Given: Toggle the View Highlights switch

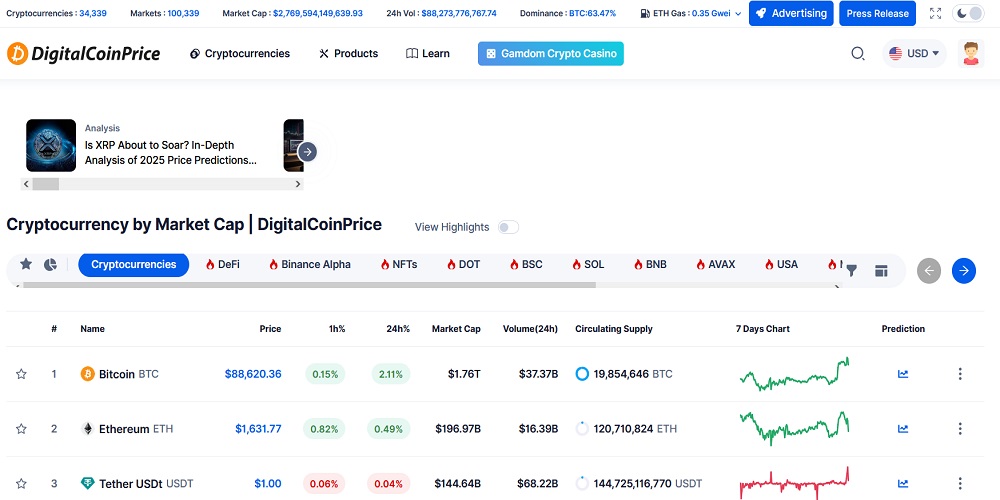Looking at the screenshot, I should coord(508,227).
